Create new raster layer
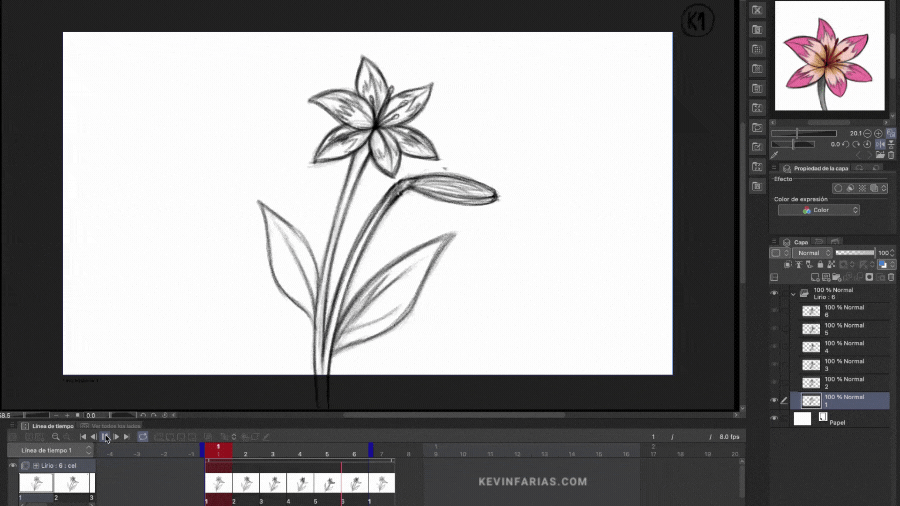Viewport: 900px width, 506px height. pyautogui.click(x=815, y=278)
